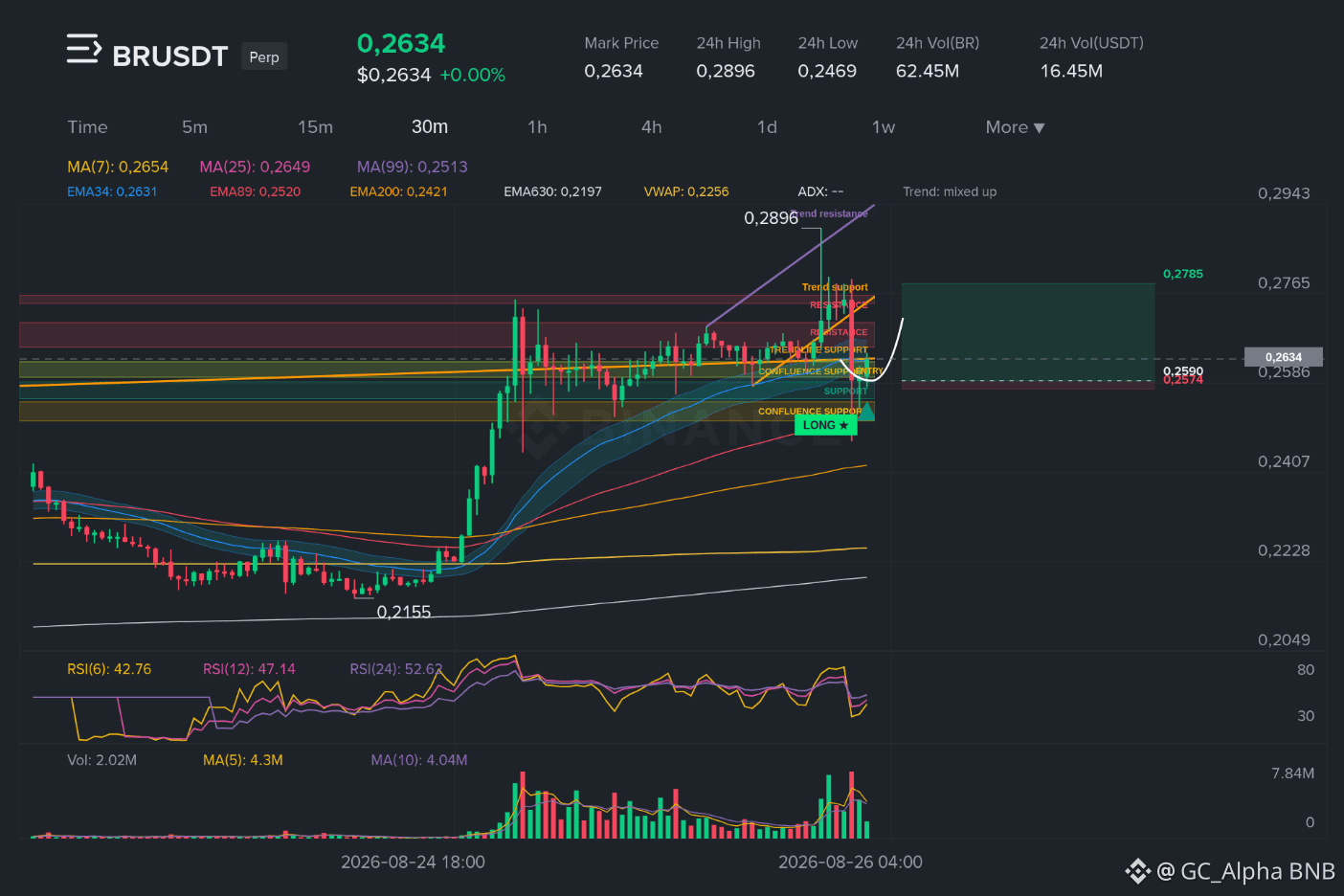The width and height of the screenshot is (1344, 896).
Task: Click the 0,2407 price axis label
Action: click(x=1284, y=461)
